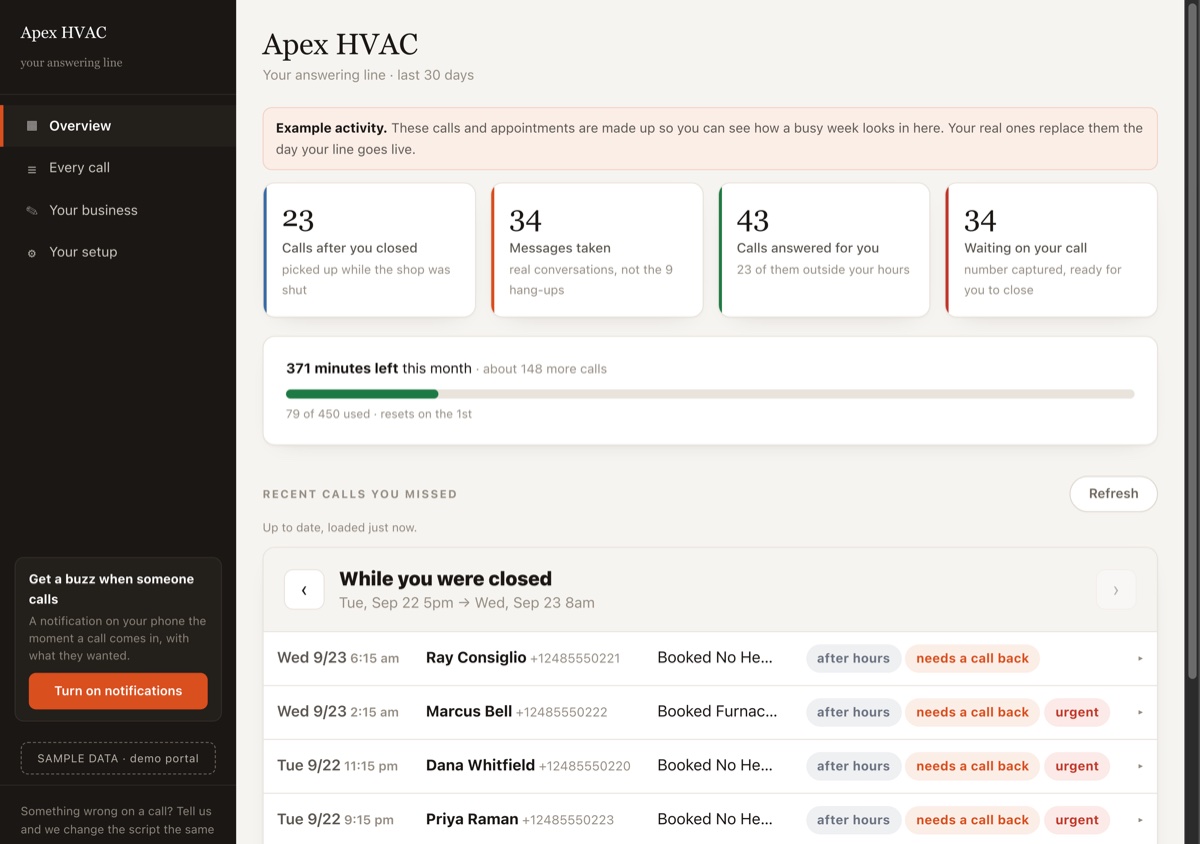Click the 79 of 450 used text

(x=328, y=414)
